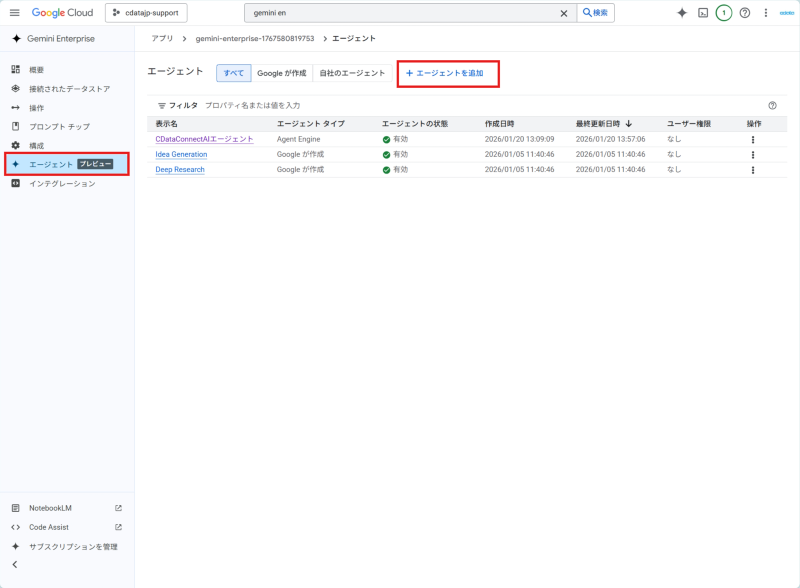
Task: Open notifications badge showing 1
Action: 723,13
